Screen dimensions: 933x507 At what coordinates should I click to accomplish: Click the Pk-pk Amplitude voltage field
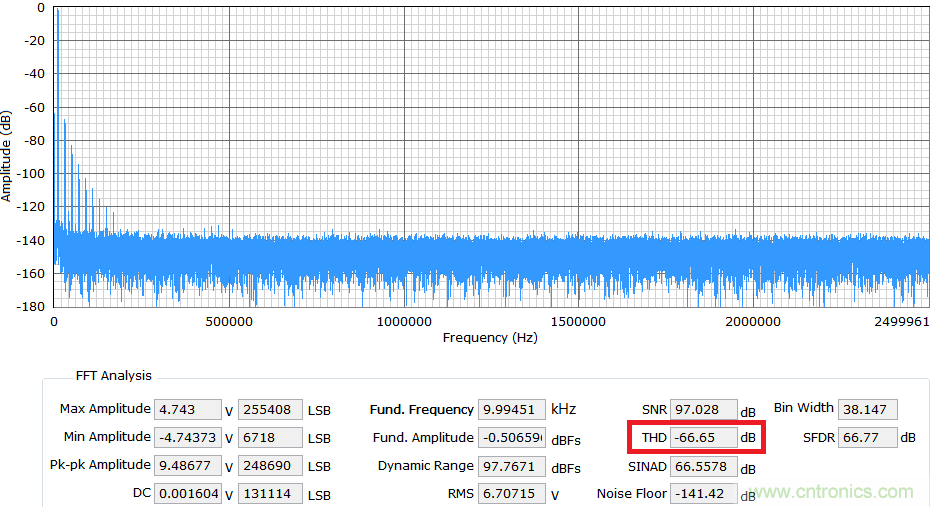coord(188,465)
